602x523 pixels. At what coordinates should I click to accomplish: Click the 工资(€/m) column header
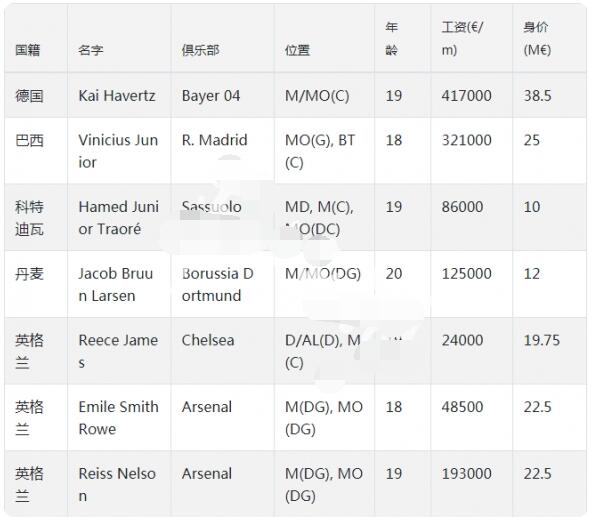tap(463, 39)
